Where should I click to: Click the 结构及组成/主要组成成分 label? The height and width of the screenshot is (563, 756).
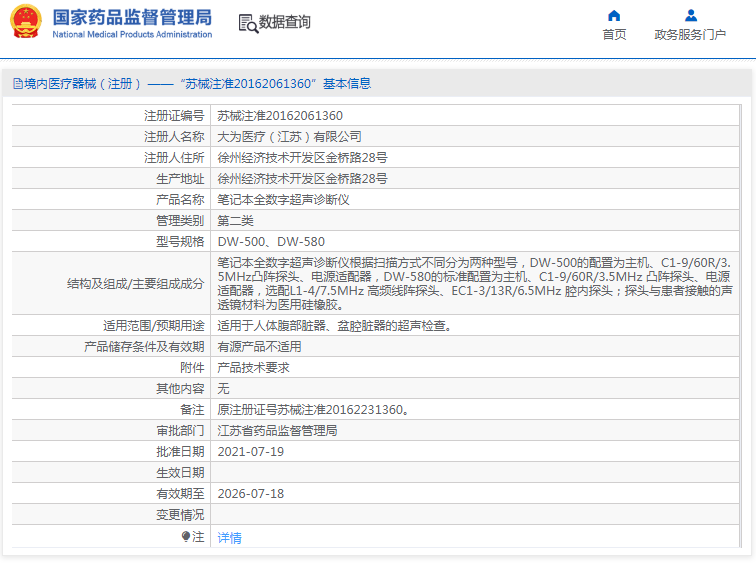(135, 283)
